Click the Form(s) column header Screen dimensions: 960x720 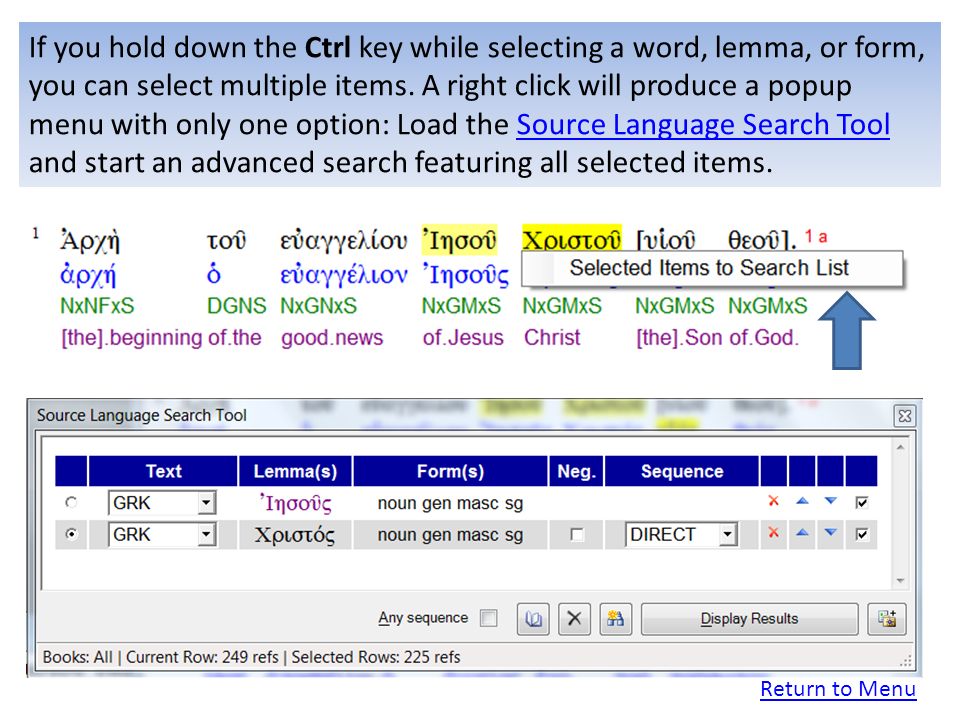450,471
